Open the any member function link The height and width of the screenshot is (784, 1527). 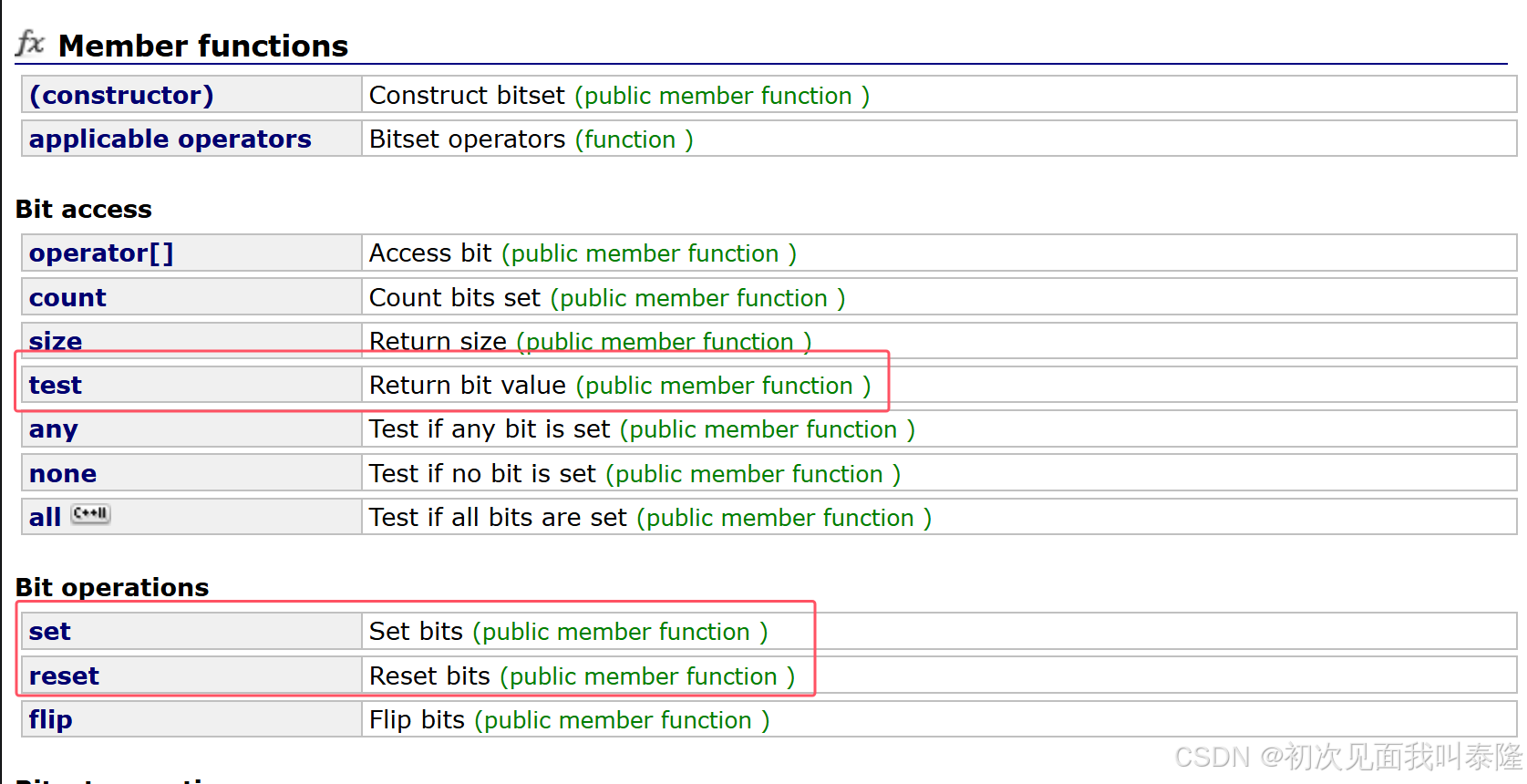pos(54,428)
